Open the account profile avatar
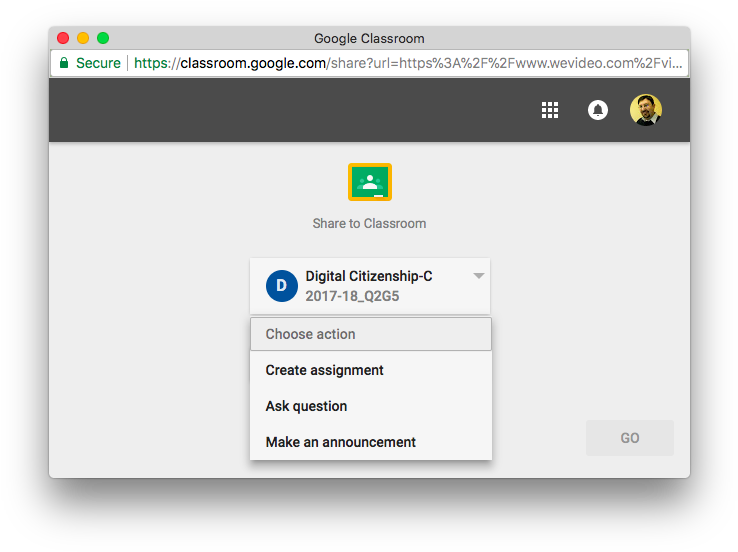Image resolution: width=738 pixels, height=552 pixels. 646,110
